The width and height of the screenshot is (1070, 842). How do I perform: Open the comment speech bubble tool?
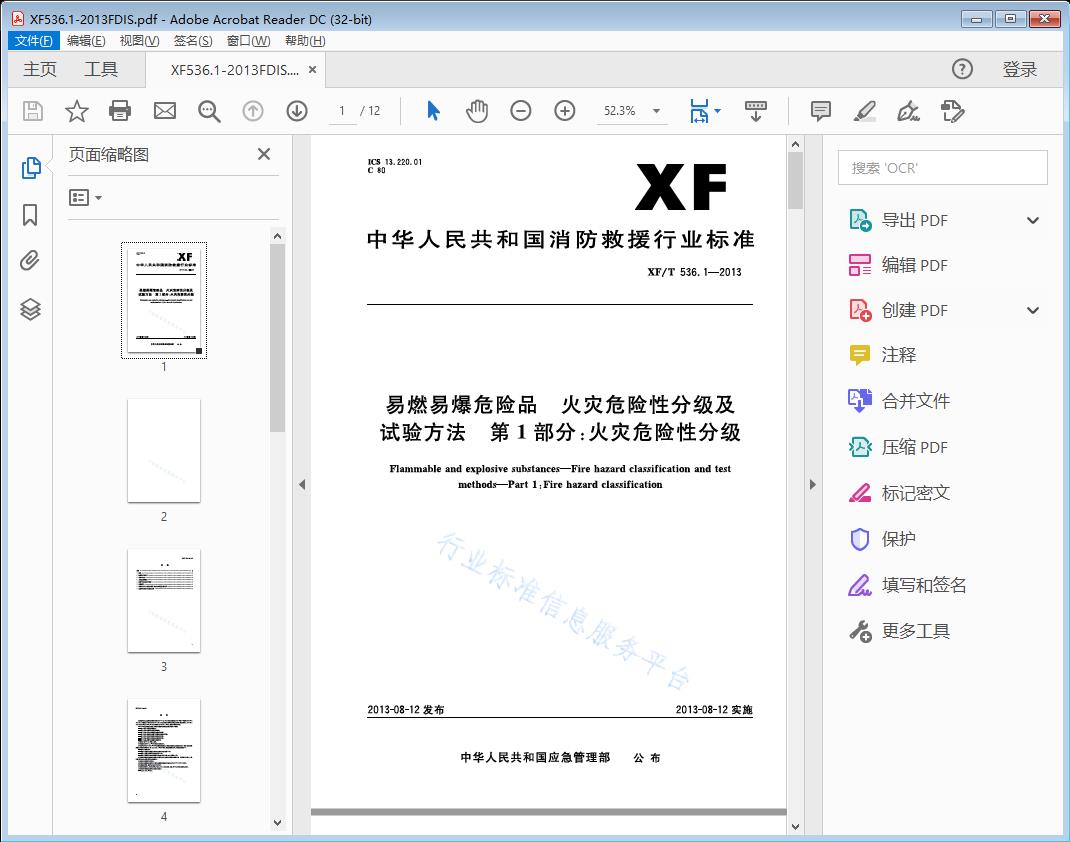(x=819, y=111)
